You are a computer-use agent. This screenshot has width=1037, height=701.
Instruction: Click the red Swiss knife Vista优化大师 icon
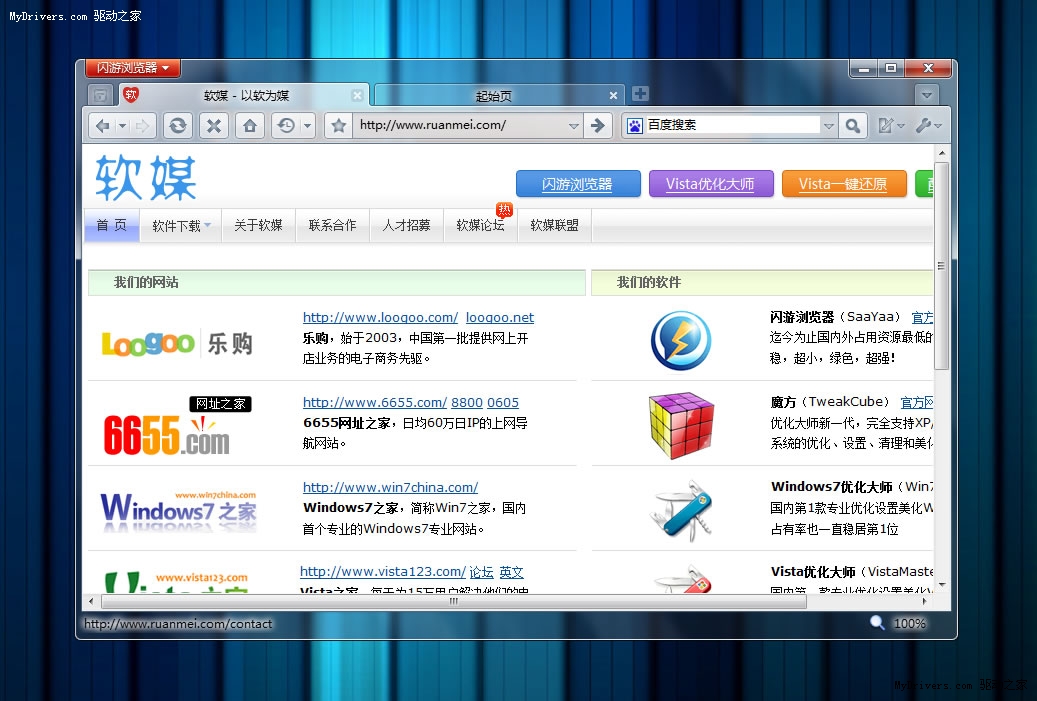click(x=685, y=579)
